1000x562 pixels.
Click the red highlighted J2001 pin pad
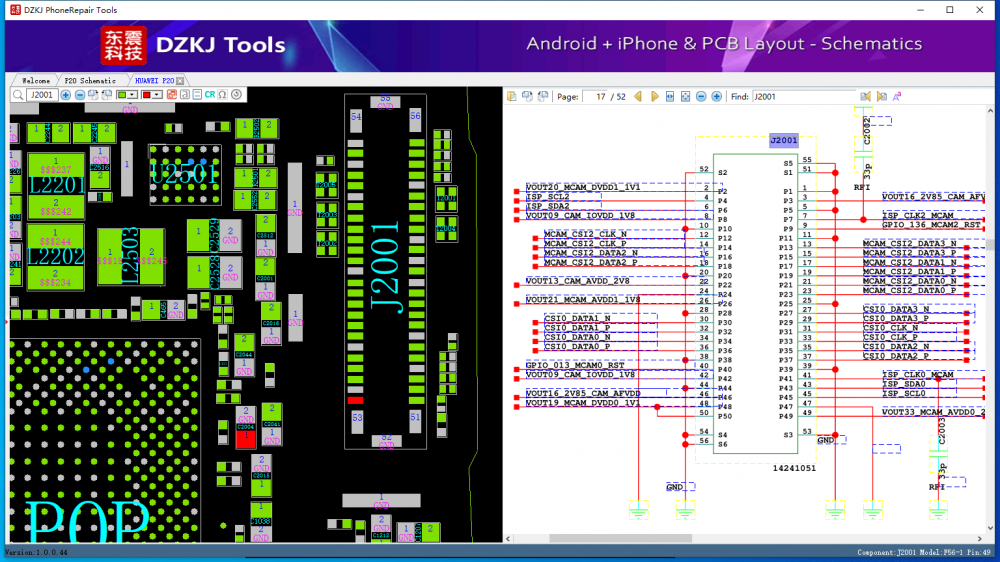tap(355, 400)
